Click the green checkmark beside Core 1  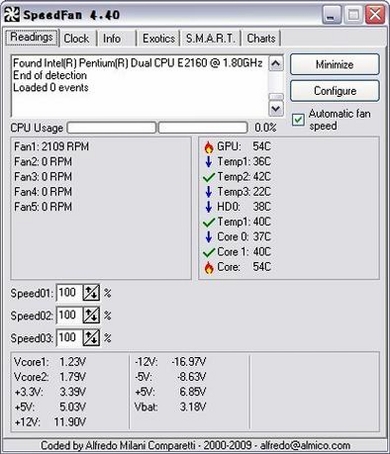(209, 252)
